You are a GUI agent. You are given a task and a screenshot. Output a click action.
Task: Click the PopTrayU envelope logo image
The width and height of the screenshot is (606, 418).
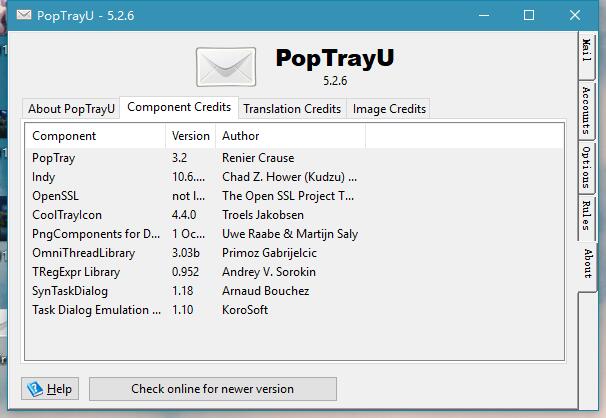pyautogui.click(x=226, y=67)
